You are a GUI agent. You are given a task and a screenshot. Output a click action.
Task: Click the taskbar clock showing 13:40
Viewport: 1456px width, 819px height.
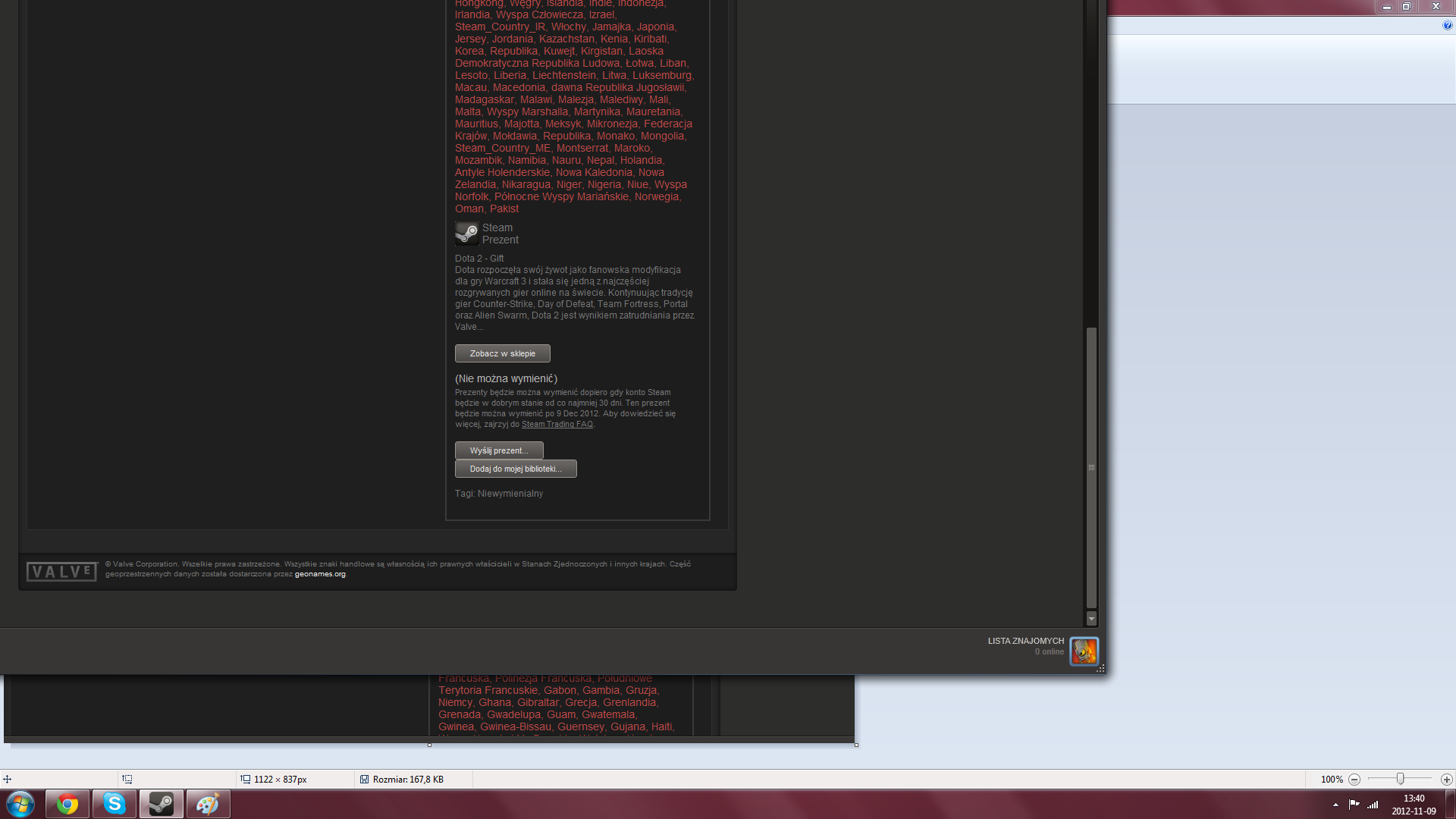pyautogui.click(x=1414, y=799)
